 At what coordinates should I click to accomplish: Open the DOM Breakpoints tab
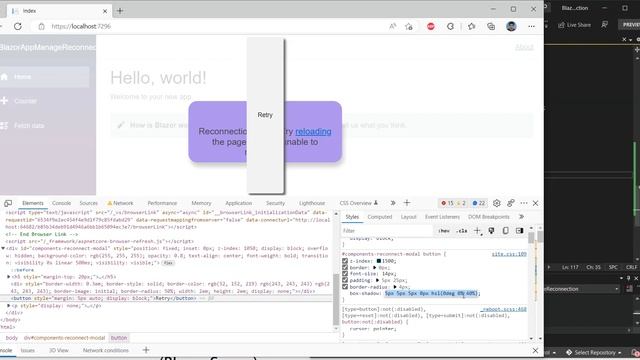[x=489, y=217]
